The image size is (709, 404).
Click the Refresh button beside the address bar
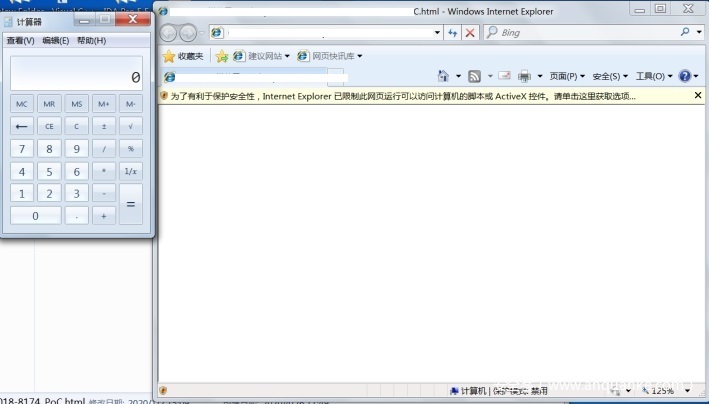point(452,33)
